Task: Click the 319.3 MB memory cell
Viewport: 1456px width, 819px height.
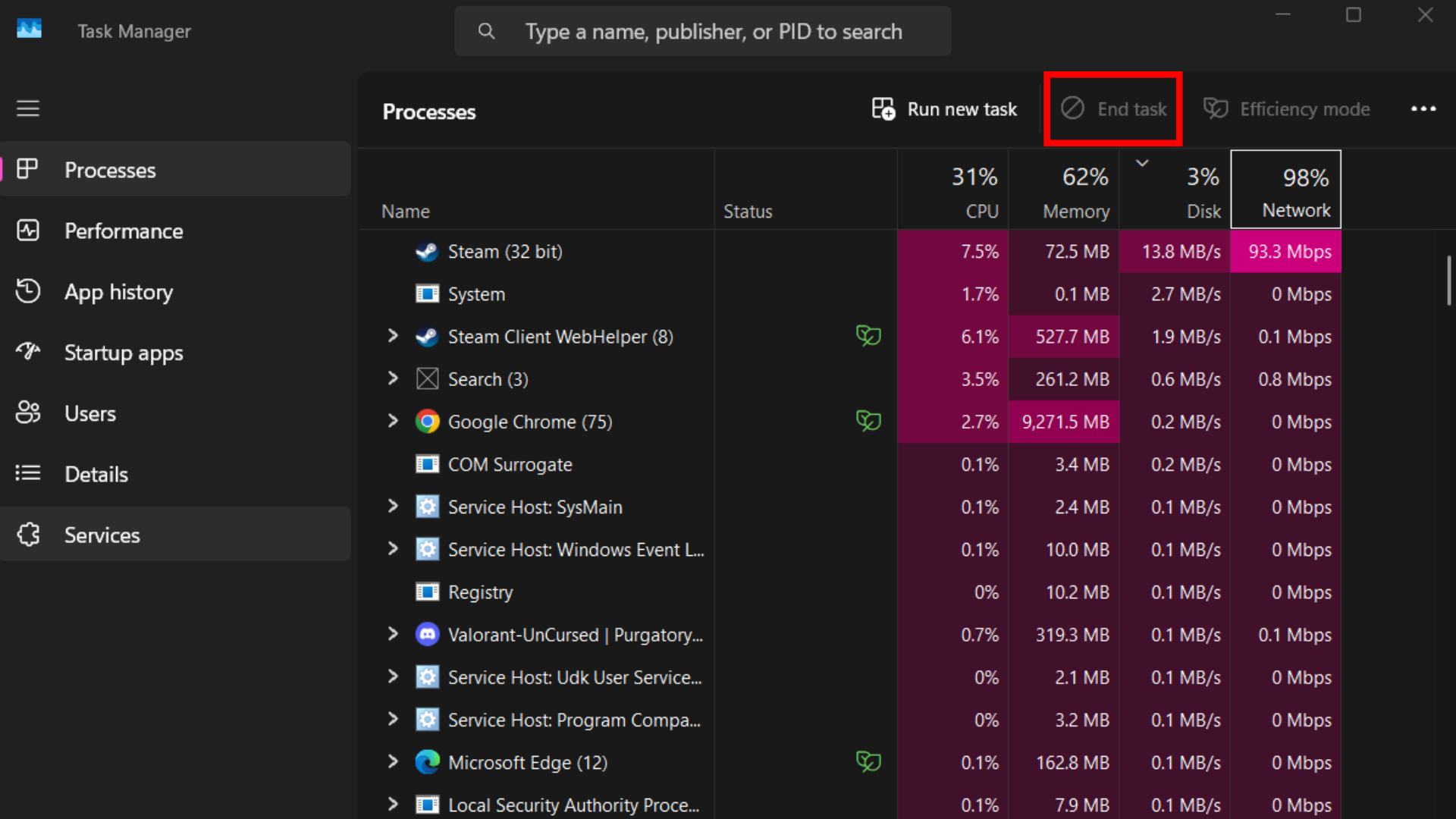Action: coord(1064,635)
